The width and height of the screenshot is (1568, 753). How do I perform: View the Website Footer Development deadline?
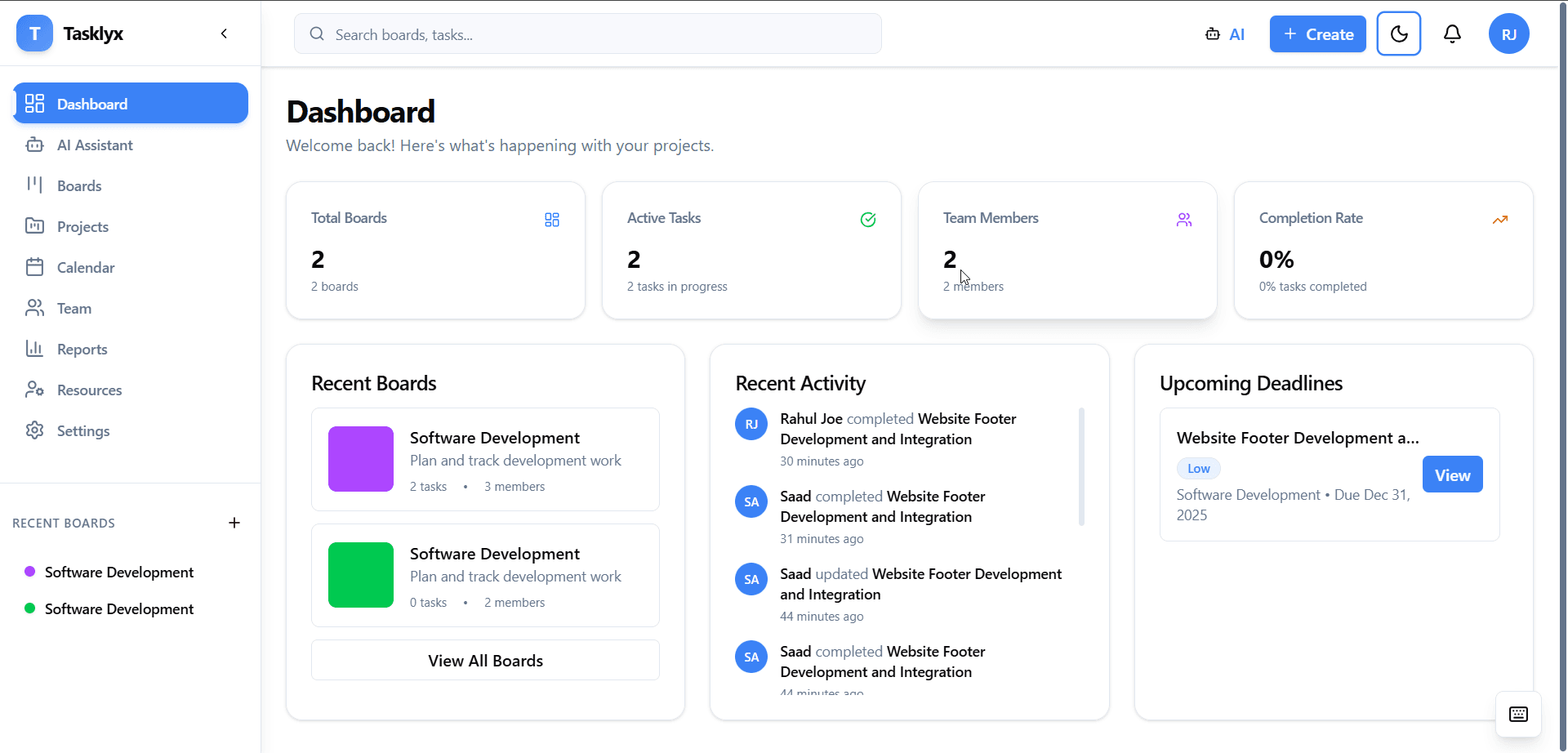tap(1452, 475)
